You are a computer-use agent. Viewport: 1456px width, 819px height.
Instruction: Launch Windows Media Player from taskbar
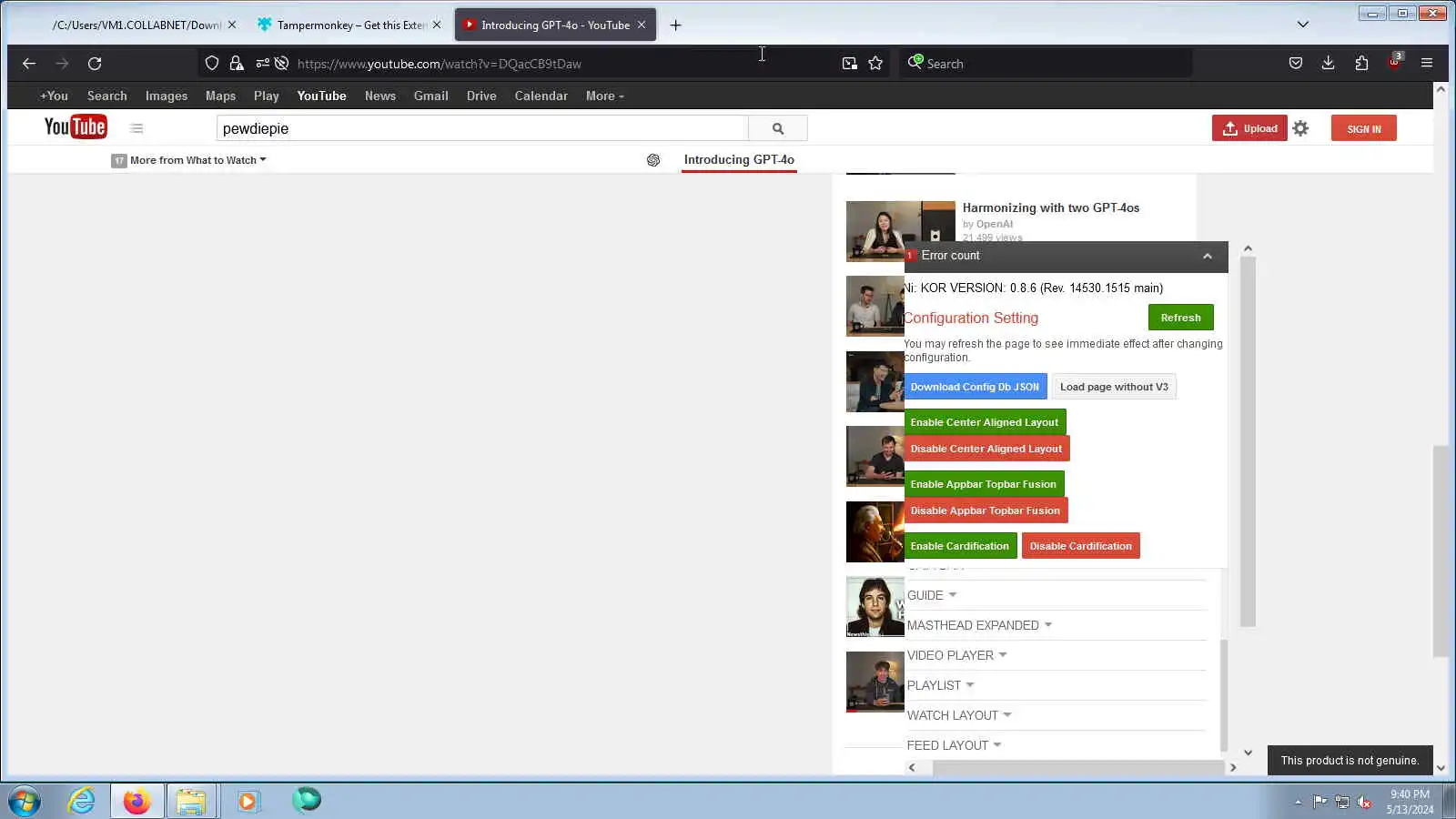point(248,801)
